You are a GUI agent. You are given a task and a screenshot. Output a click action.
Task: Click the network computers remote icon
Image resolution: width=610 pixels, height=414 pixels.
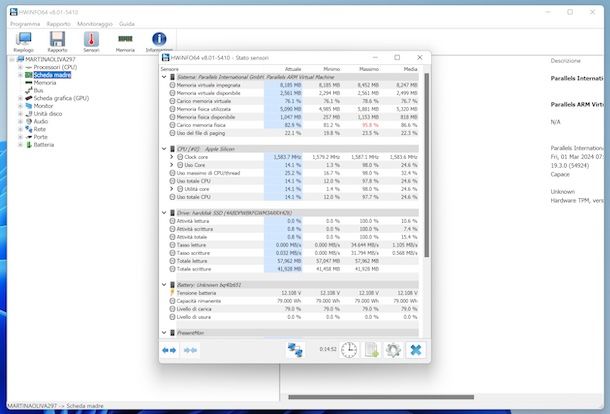coord(295,350)
